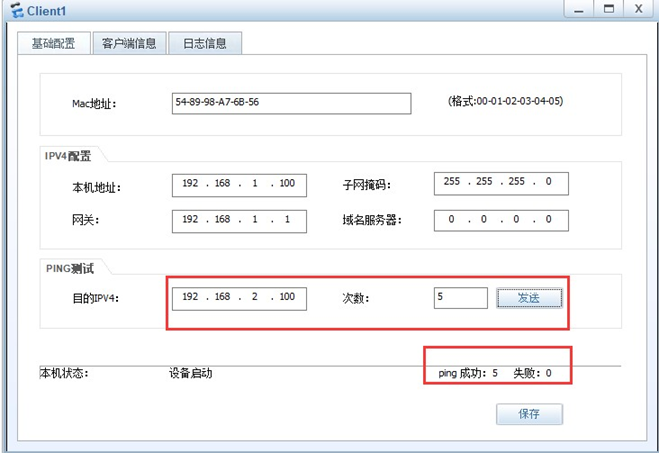Minimize the Client1 window

(579, 9)
